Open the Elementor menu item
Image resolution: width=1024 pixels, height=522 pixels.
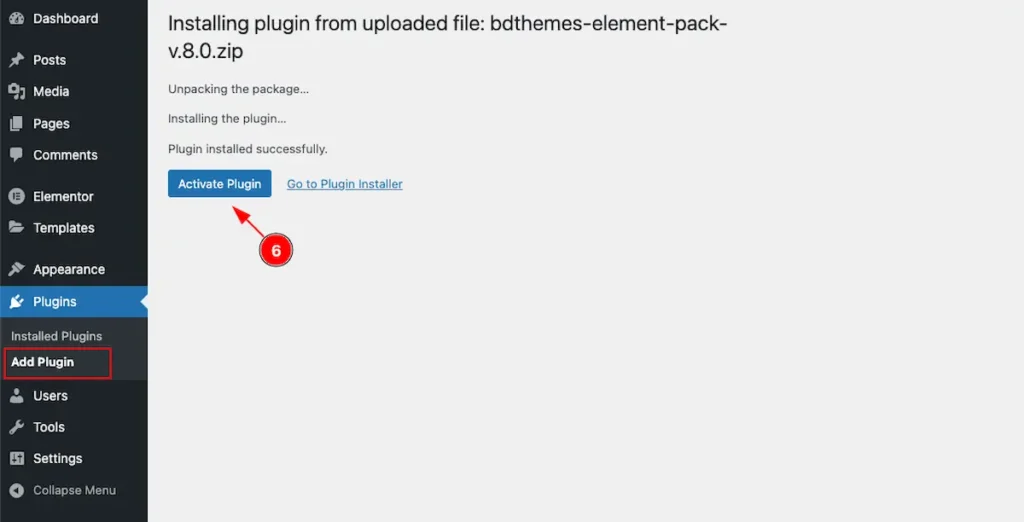(x=63, y=197)
